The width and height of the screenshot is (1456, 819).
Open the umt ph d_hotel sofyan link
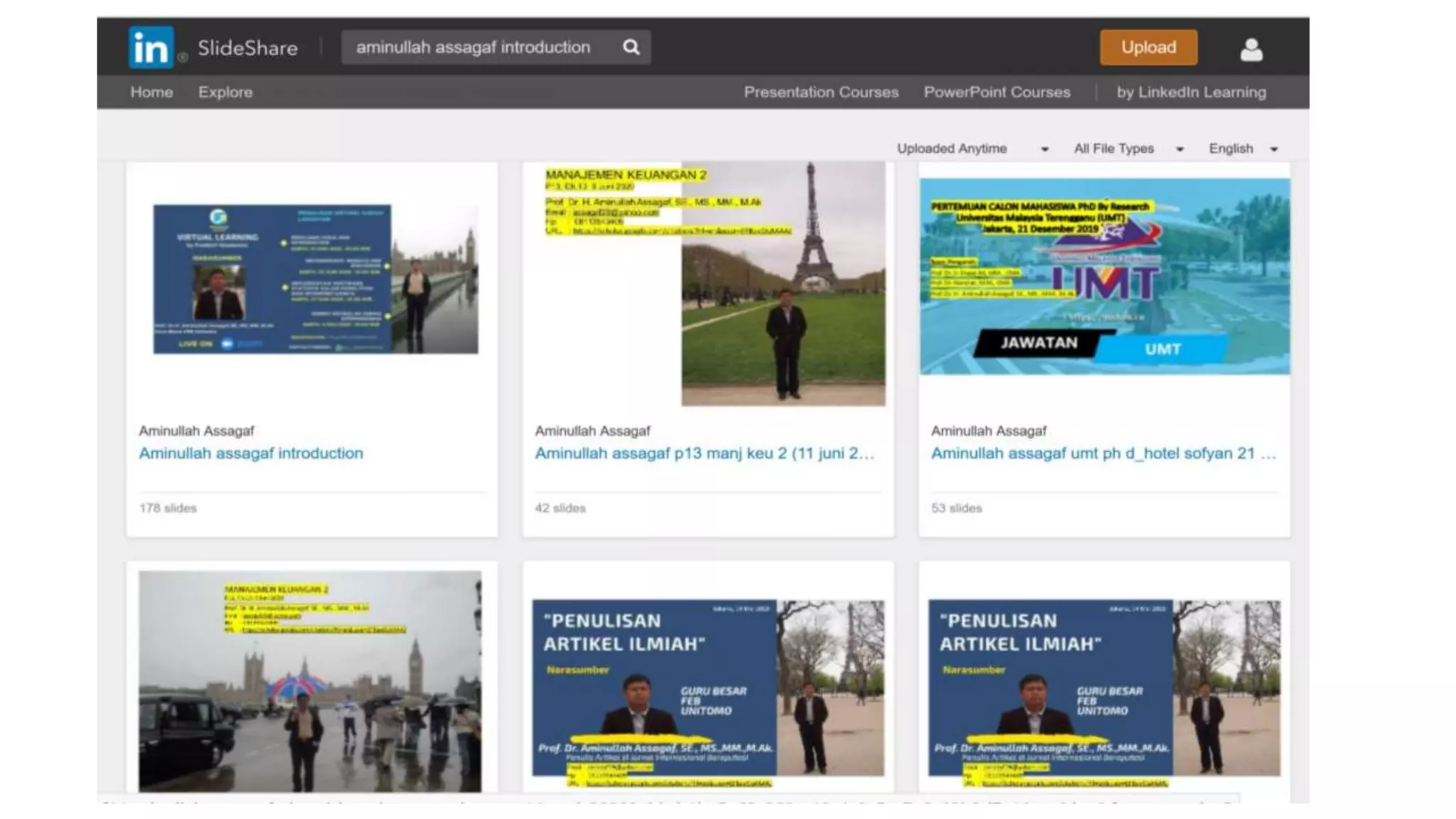(x=1103, y=453)
